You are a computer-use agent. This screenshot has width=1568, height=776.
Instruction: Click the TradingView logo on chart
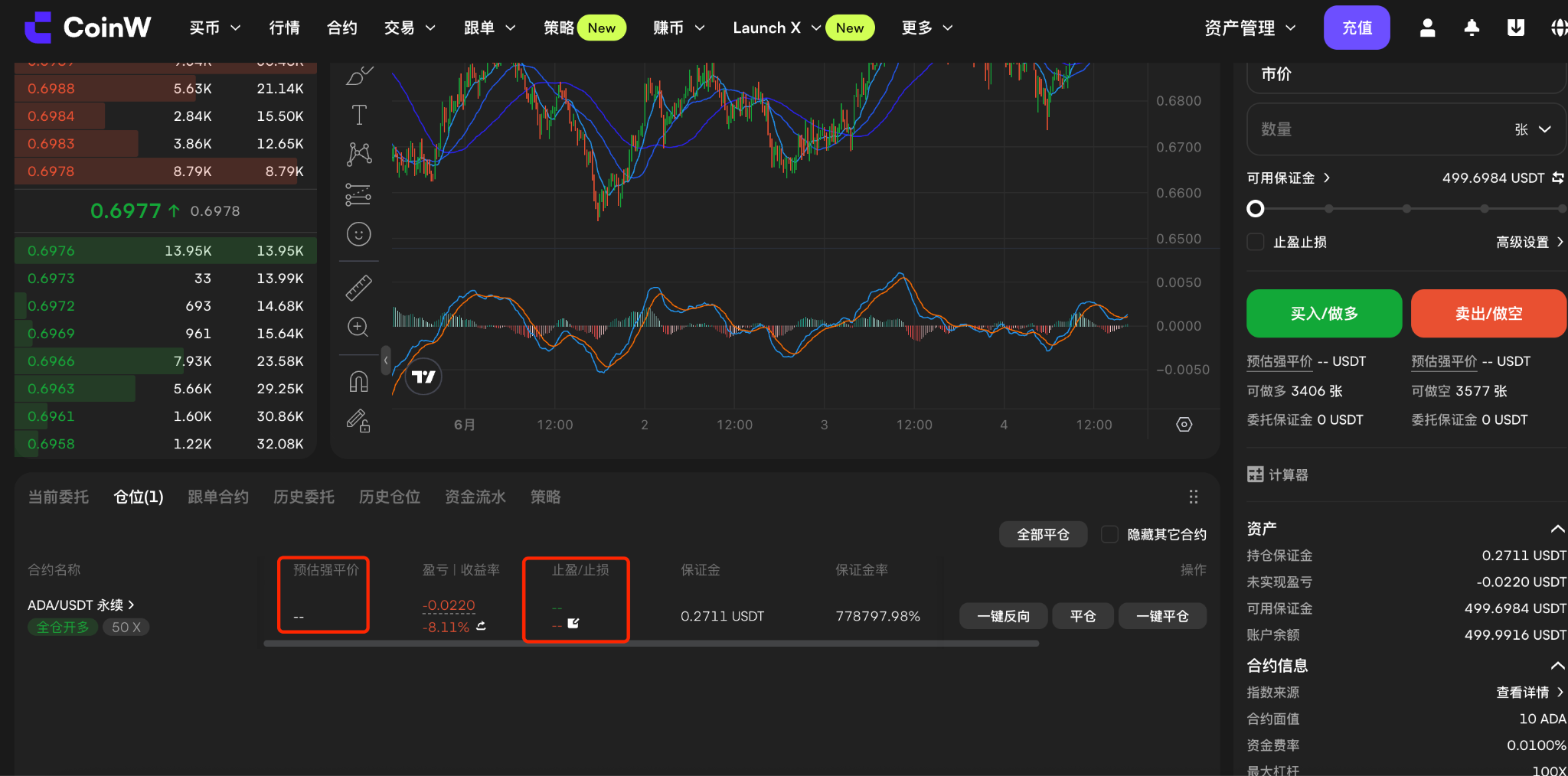pyautogui.click(x=423, y=377)
